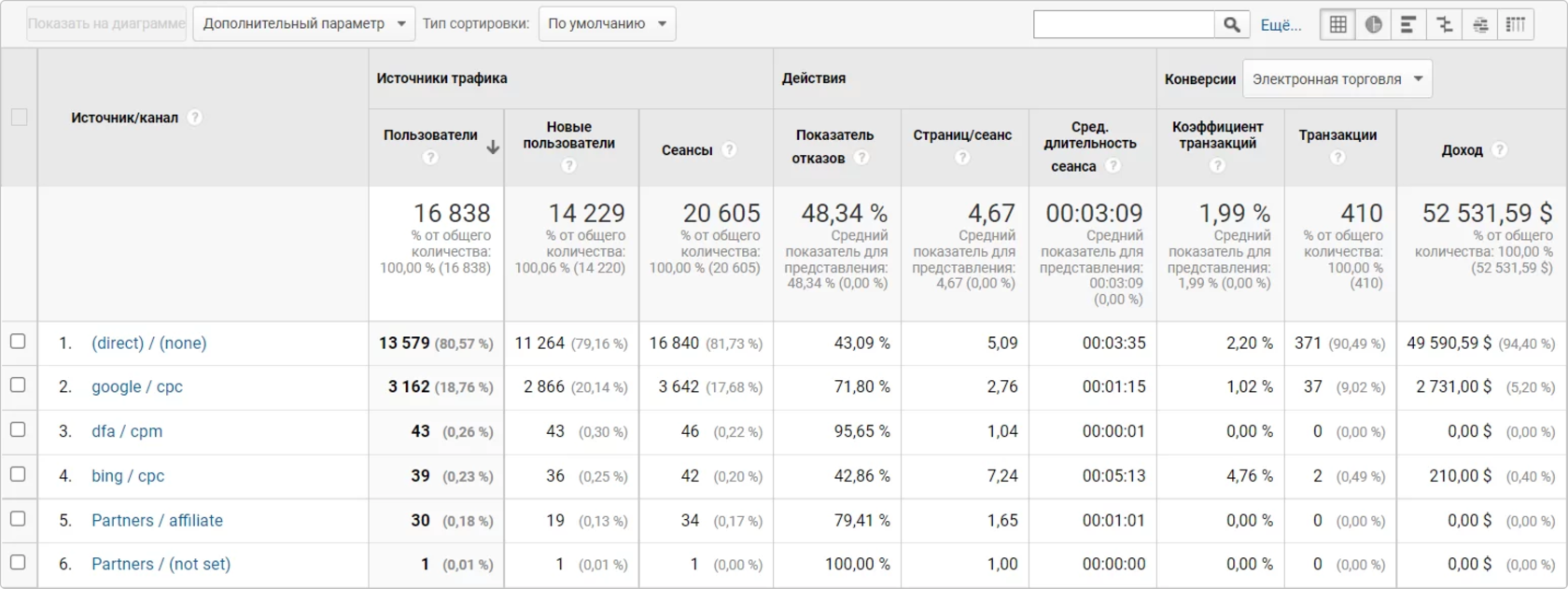1568x589 pixels.
Task: Sort by the Страниц/сеанс column header
Action: [x=962, y=135]
